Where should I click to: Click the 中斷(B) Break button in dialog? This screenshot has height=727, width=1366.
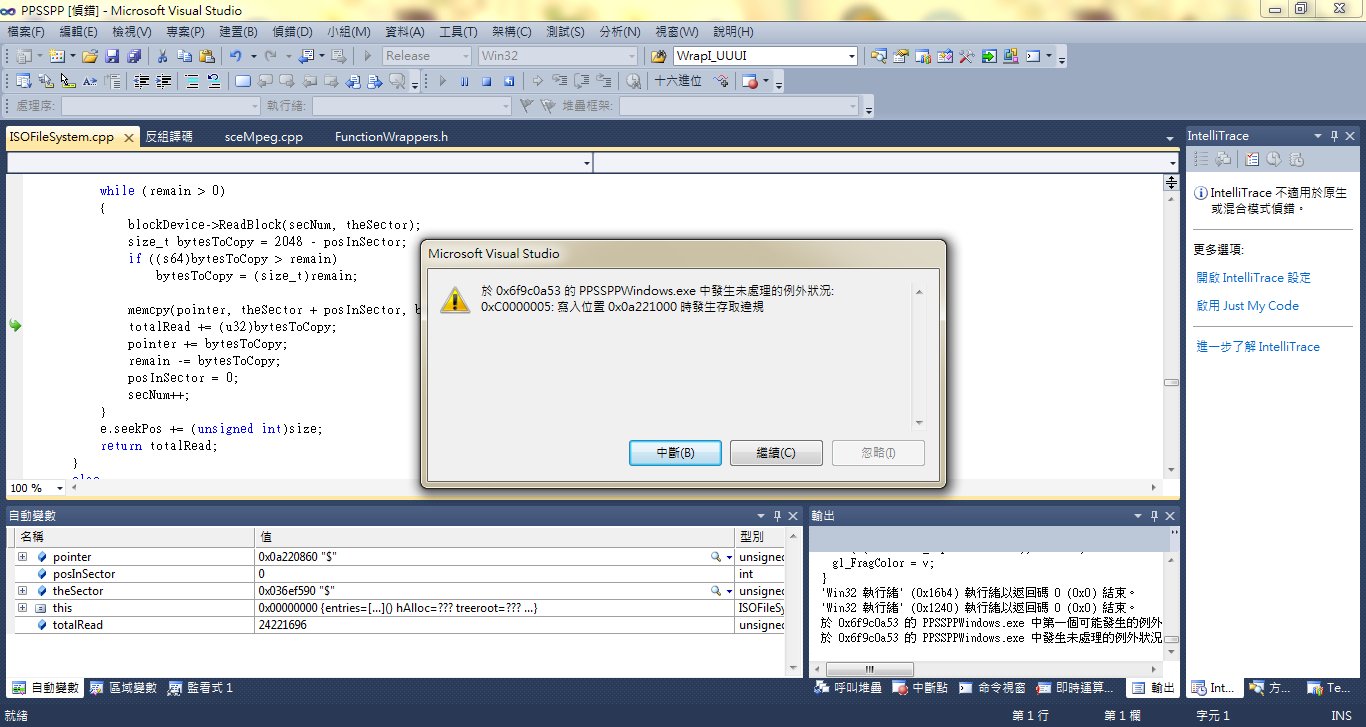(675, 453)
